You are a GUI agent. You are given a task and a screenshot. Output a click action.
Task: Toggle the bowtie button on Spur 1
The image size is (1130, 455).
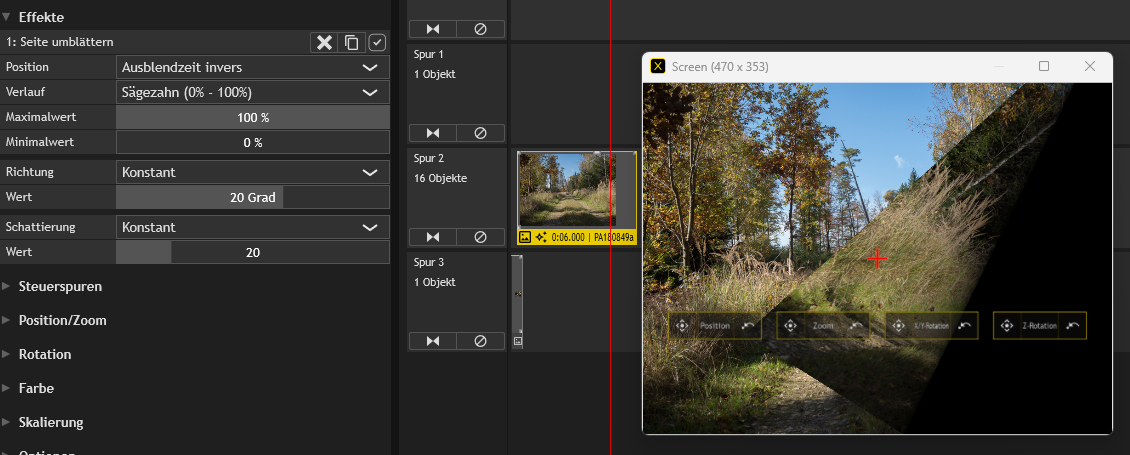(432, 133)
